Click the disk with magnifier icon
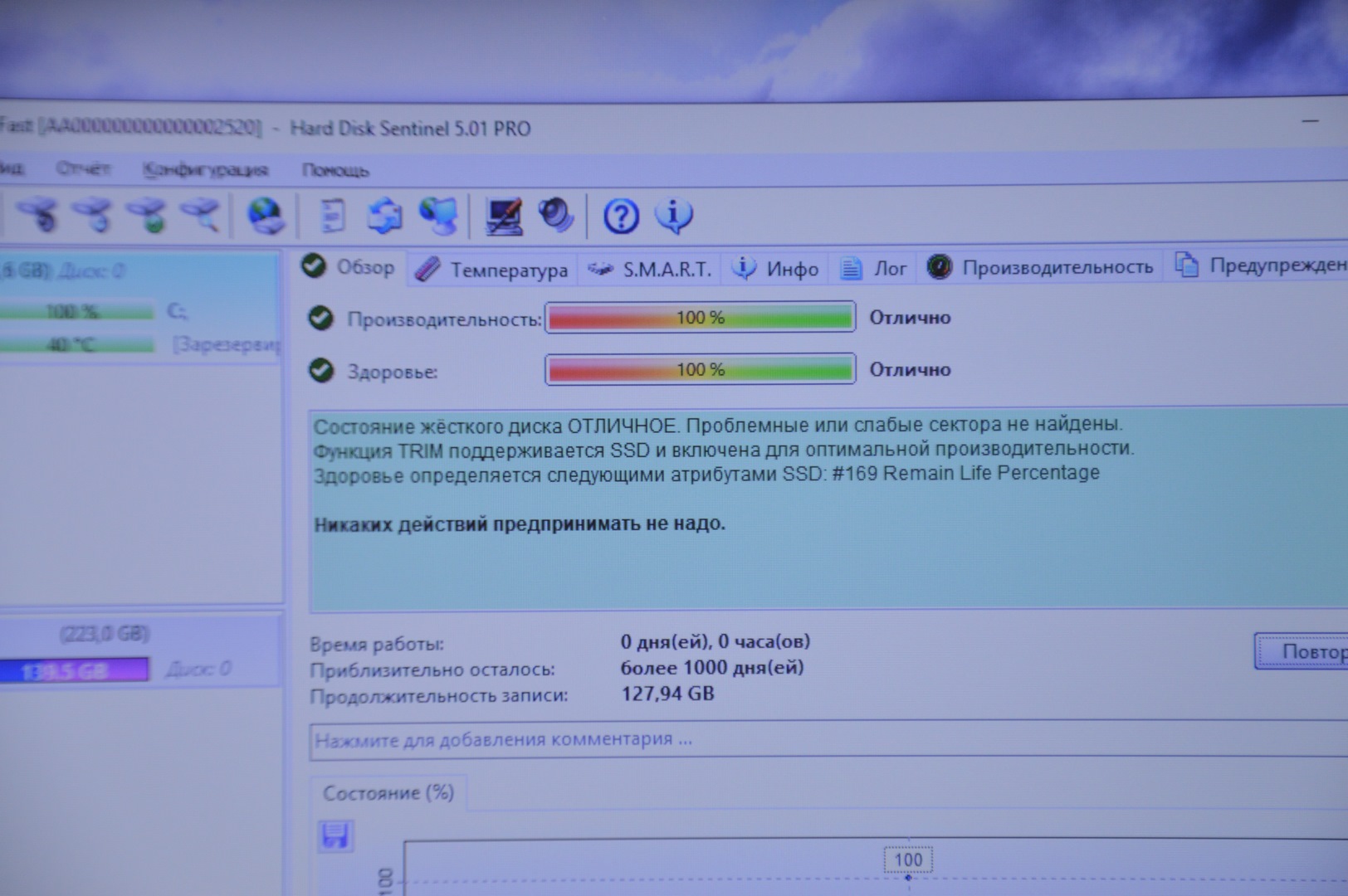Screen dimensions: 1348x896 [x=200, y=214]
